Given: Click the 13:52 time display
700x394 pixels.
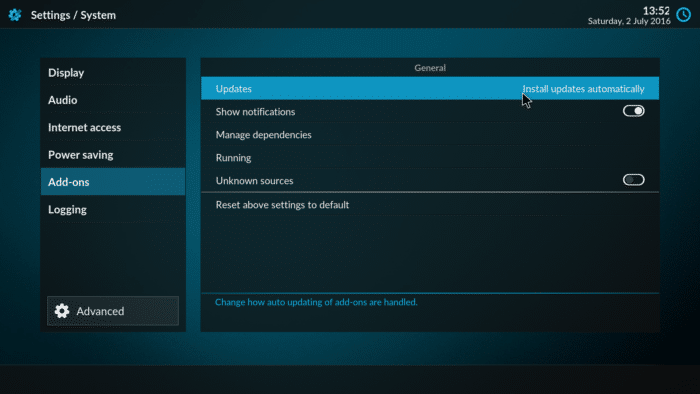Looking at the screenshot, I should coord(656,10).
